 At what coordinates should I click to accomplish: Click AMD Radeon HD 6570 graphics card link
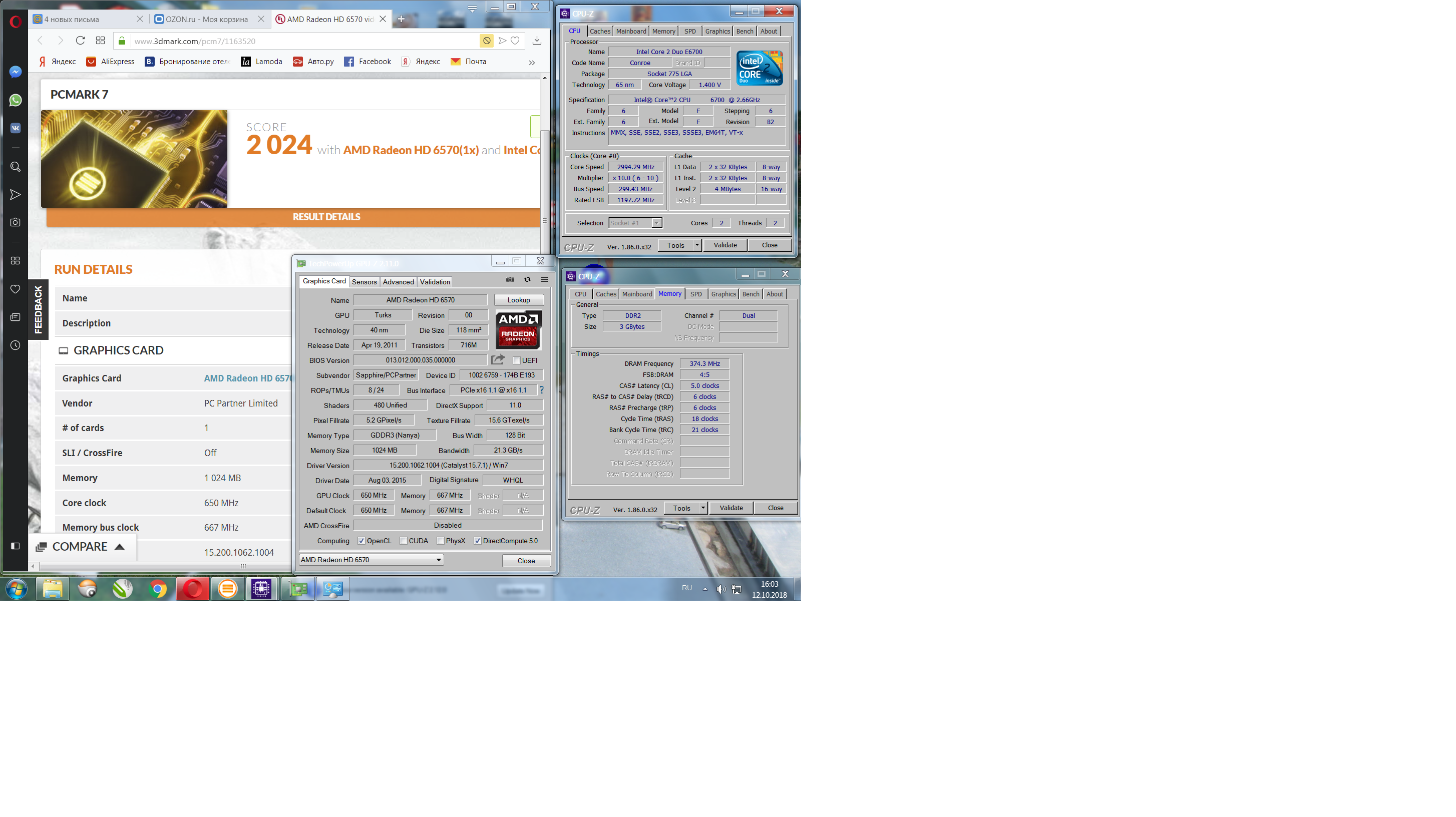248,378
